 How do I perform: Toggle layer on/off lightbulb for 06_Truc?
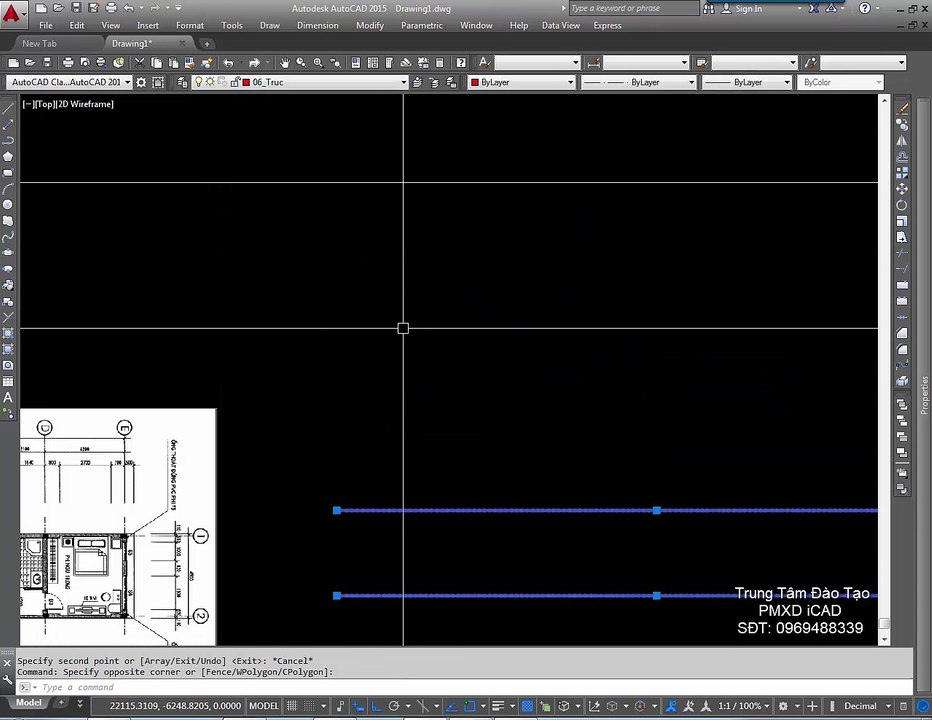coord(199,82)
